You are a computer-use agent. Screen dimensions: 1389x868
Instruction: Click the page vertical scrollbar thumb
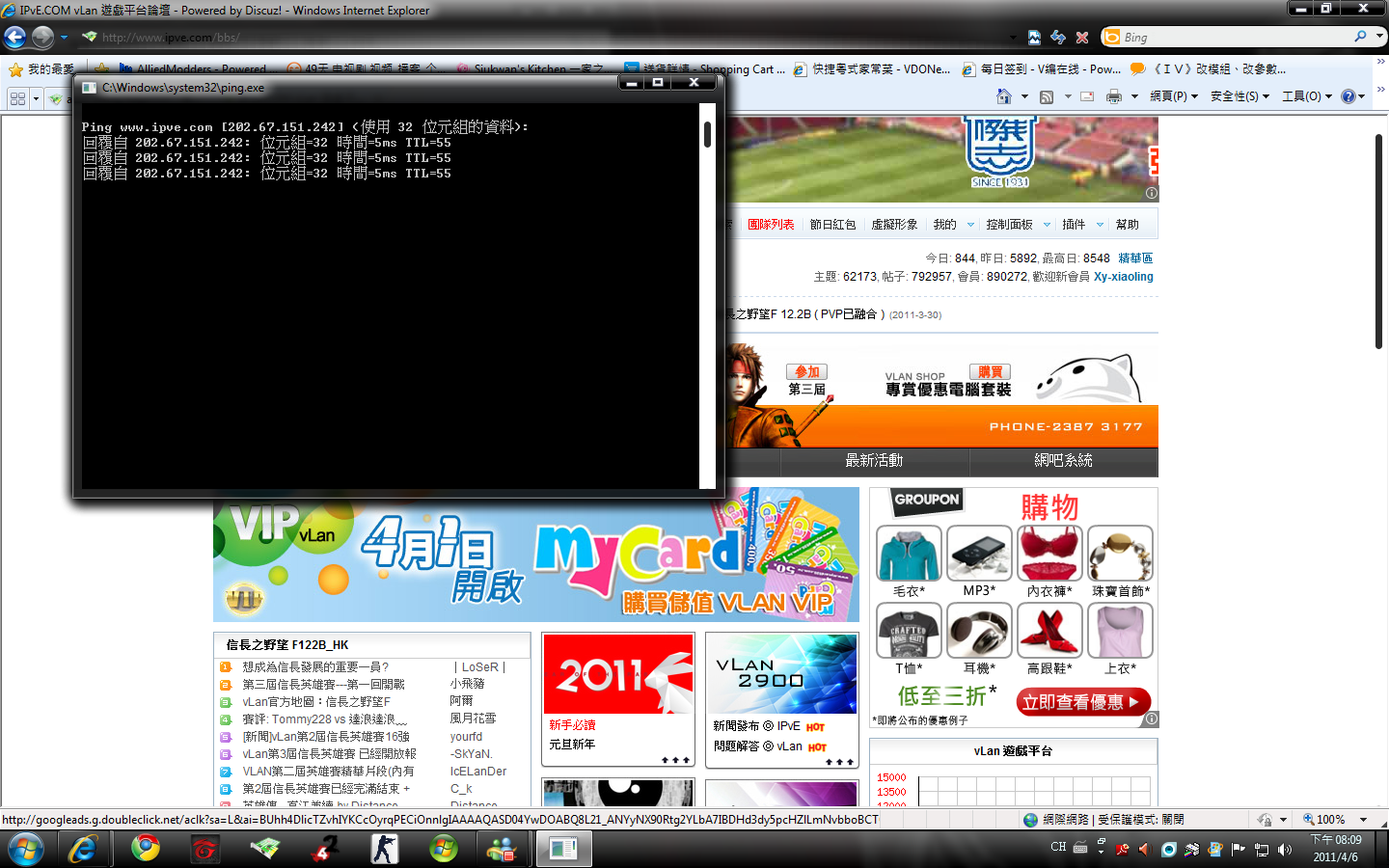coord(1379,241)
